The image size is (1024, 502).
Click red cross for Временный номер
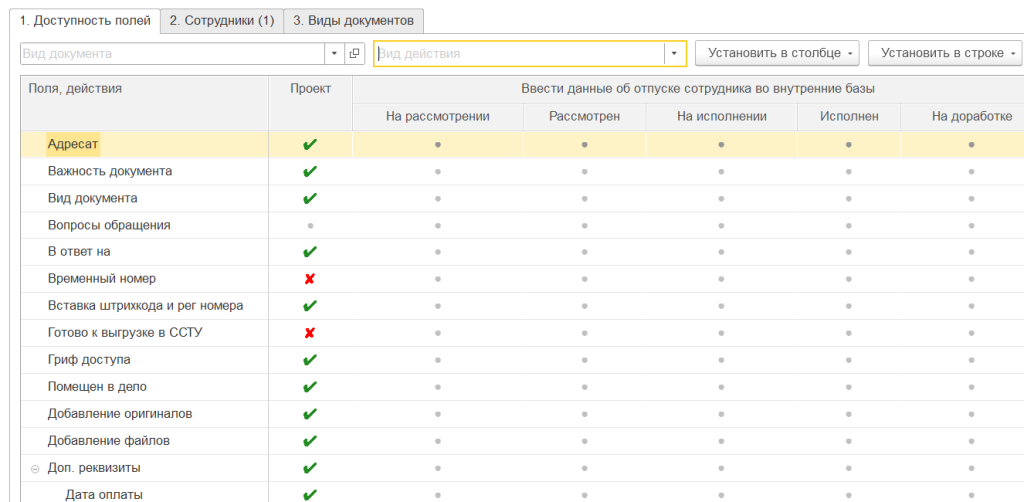tap(310, 279)
